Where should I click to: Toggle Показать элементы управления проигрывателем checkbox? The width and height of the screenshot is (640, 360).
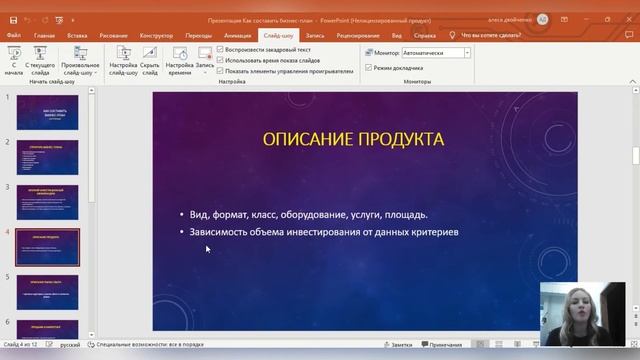(220, 71)
